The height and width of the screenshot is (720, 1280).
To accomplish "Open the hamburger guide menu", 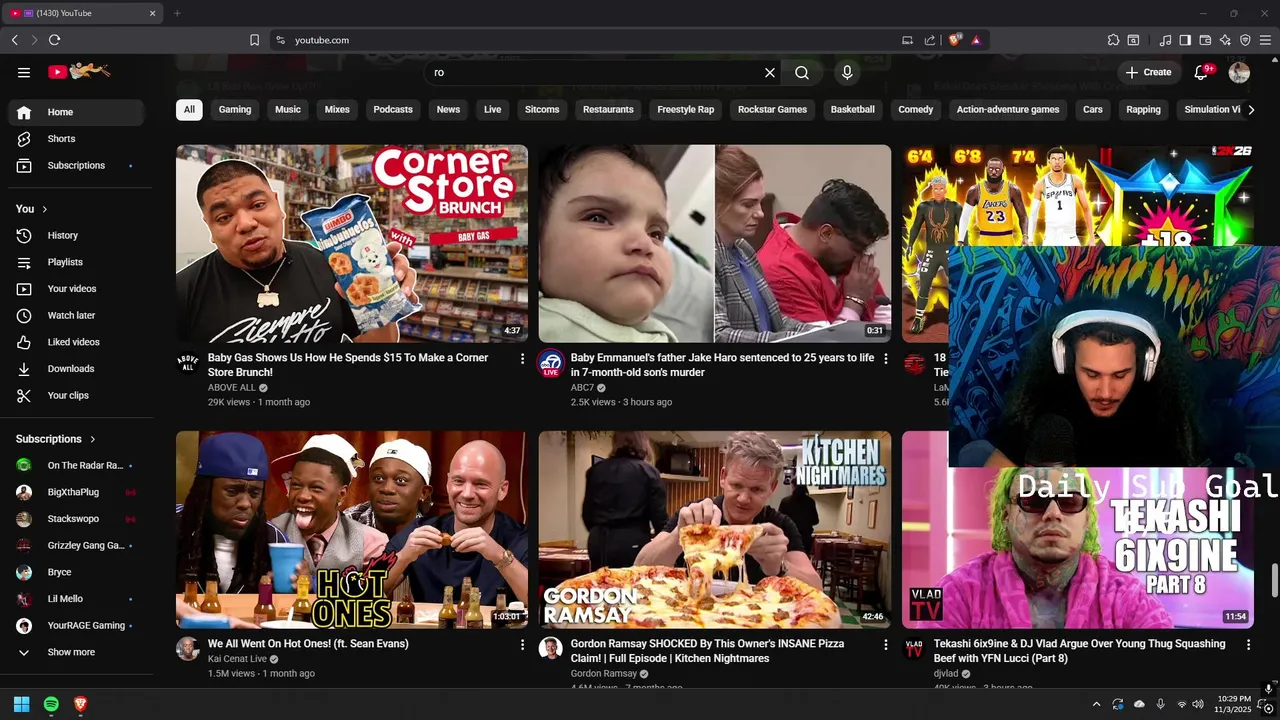I will 24,72.
